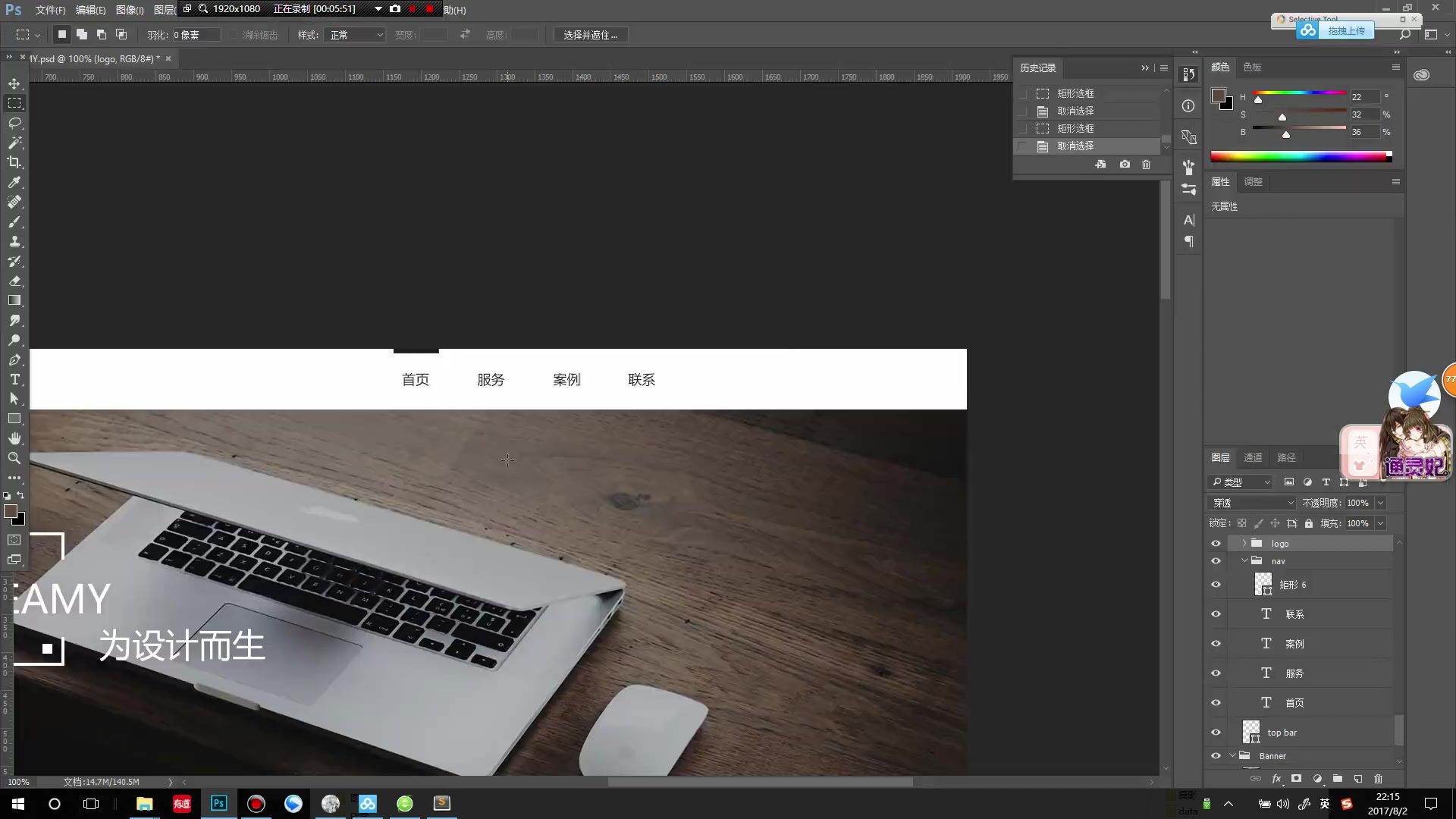Hide the top bar layer

click(1216, 733)
